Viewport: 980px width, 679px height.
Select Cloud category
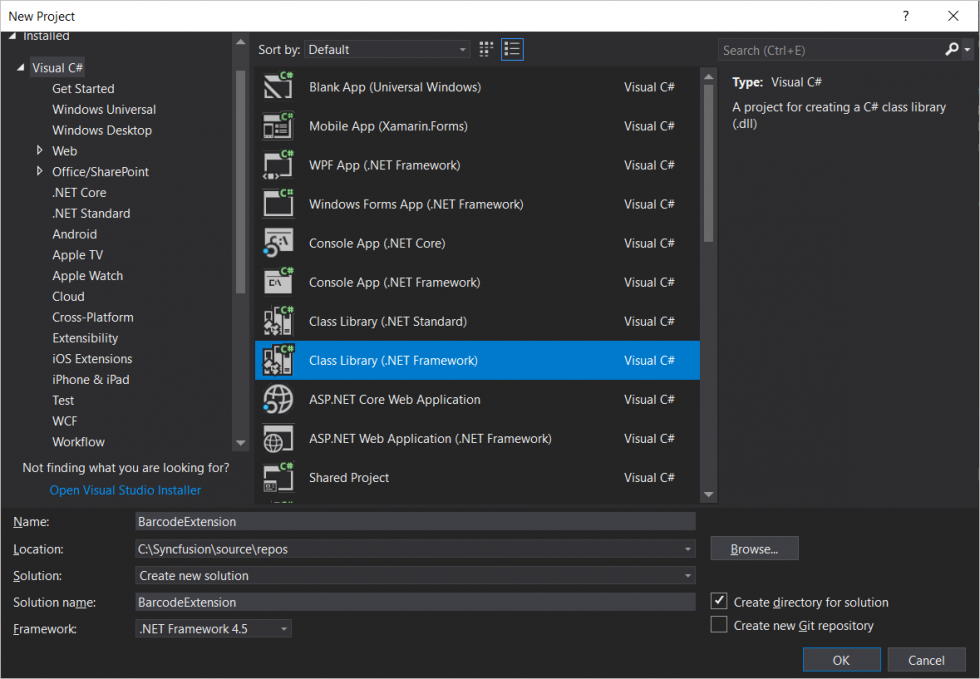(68, 296)
